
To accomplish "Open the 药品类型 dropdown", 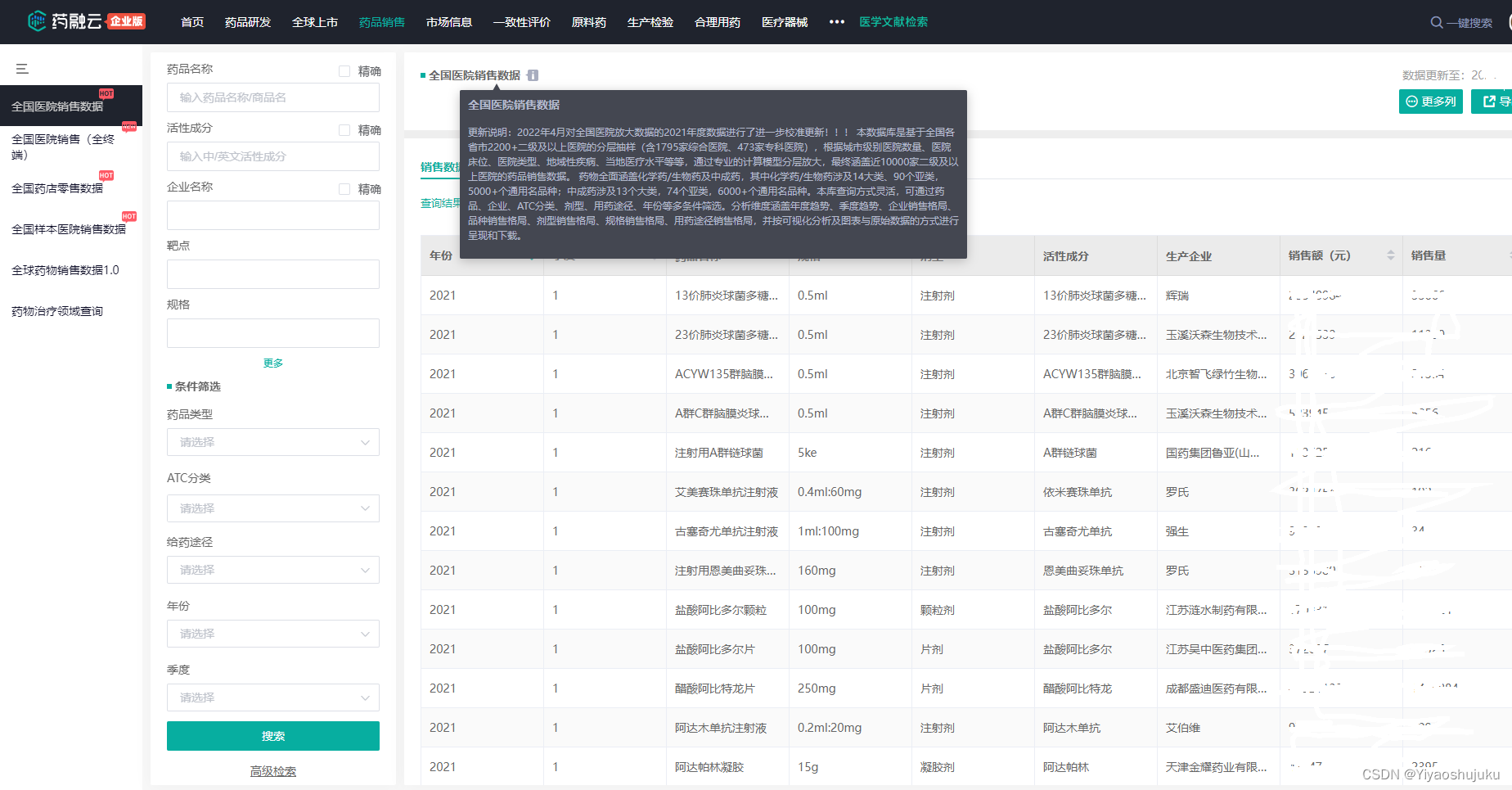I will (273, 442).
